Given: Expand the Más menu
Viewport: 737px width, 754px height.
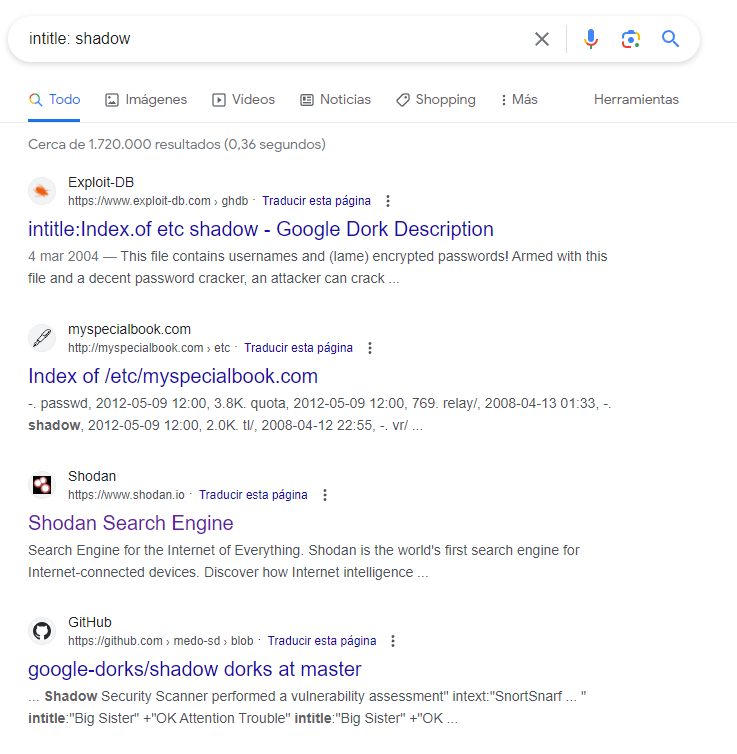Looking at the screenshot, I should (x=519, y=100).
